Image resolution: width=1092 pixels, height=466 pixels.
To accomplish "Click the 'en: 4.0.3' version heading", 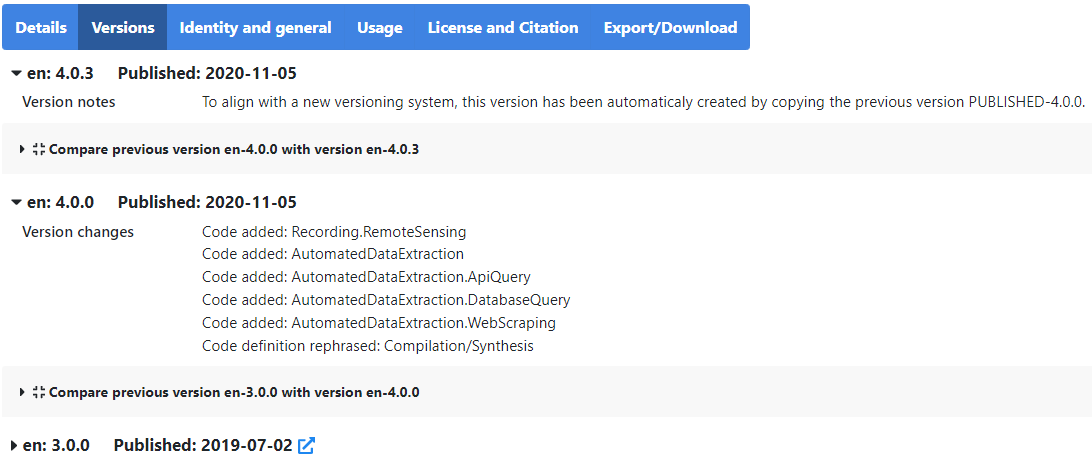I will pos(61,73).
